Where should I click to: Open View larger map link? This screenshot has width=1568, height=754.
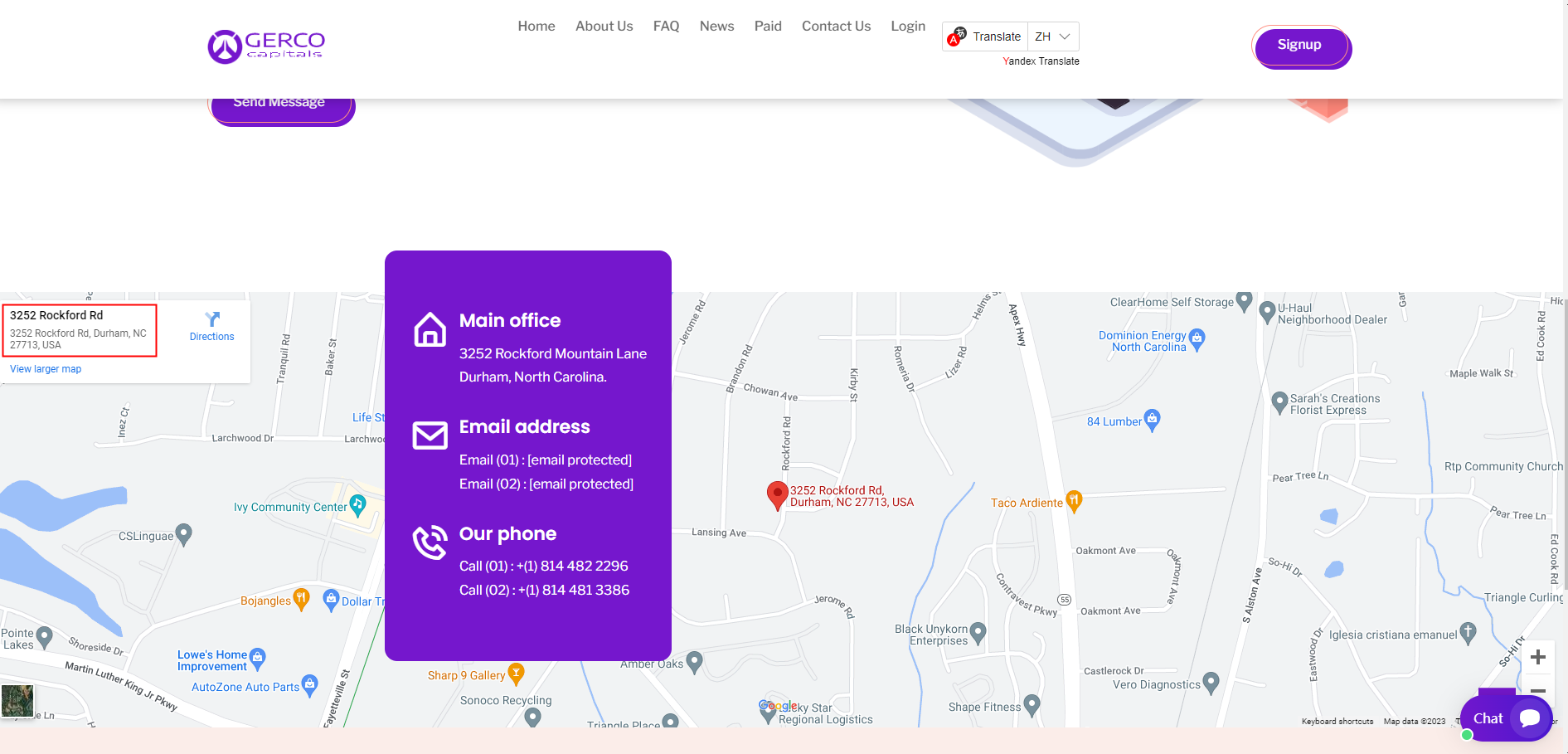pos(46,369)
